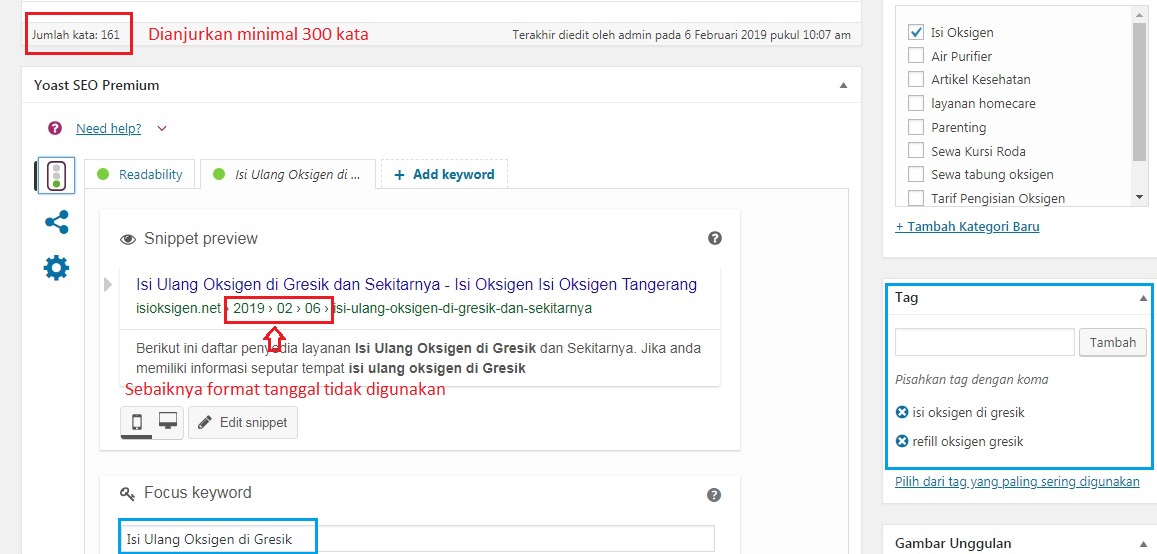
Task: Check the Air Purifier category
Action: point(916,56)
